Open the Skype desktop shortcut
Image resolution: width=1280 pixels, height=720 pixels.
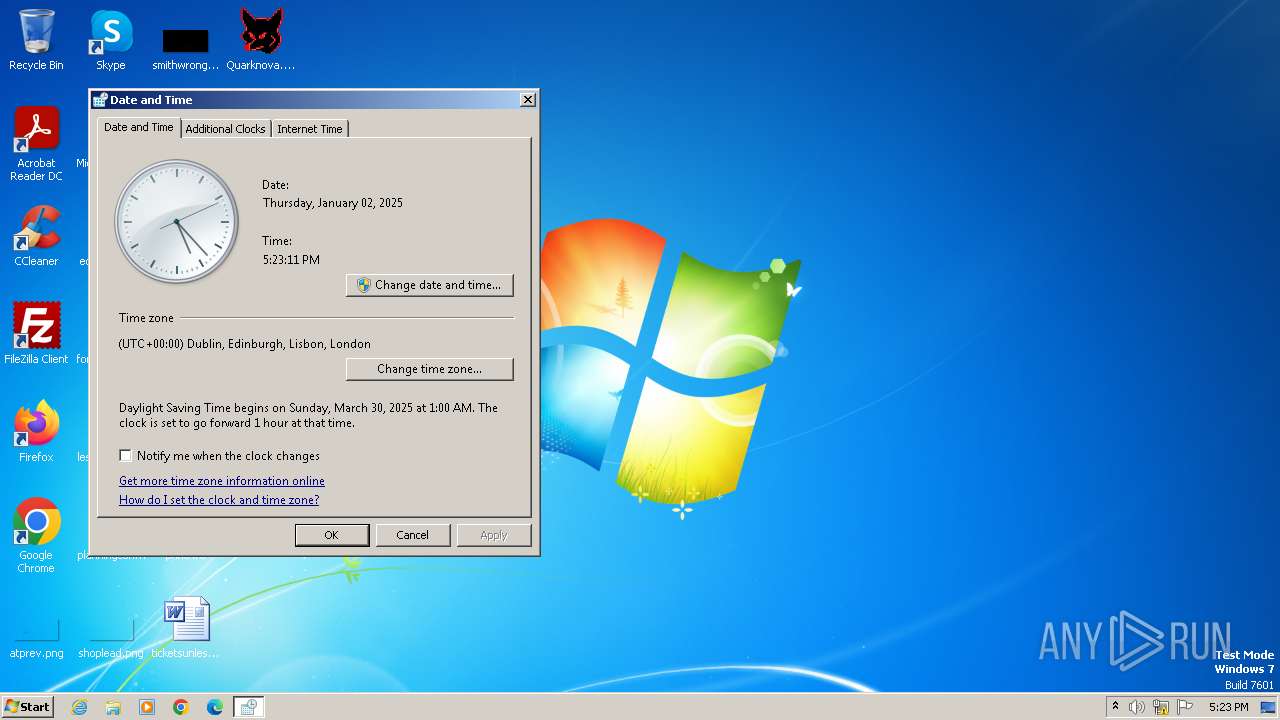click(110, 40)
